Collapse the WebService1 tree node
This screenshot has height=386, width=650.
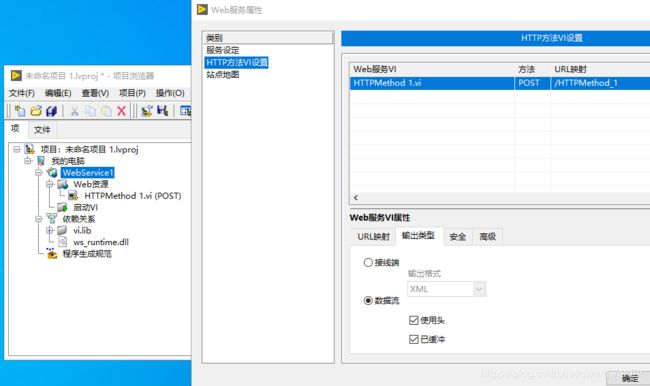click(39, 172)
